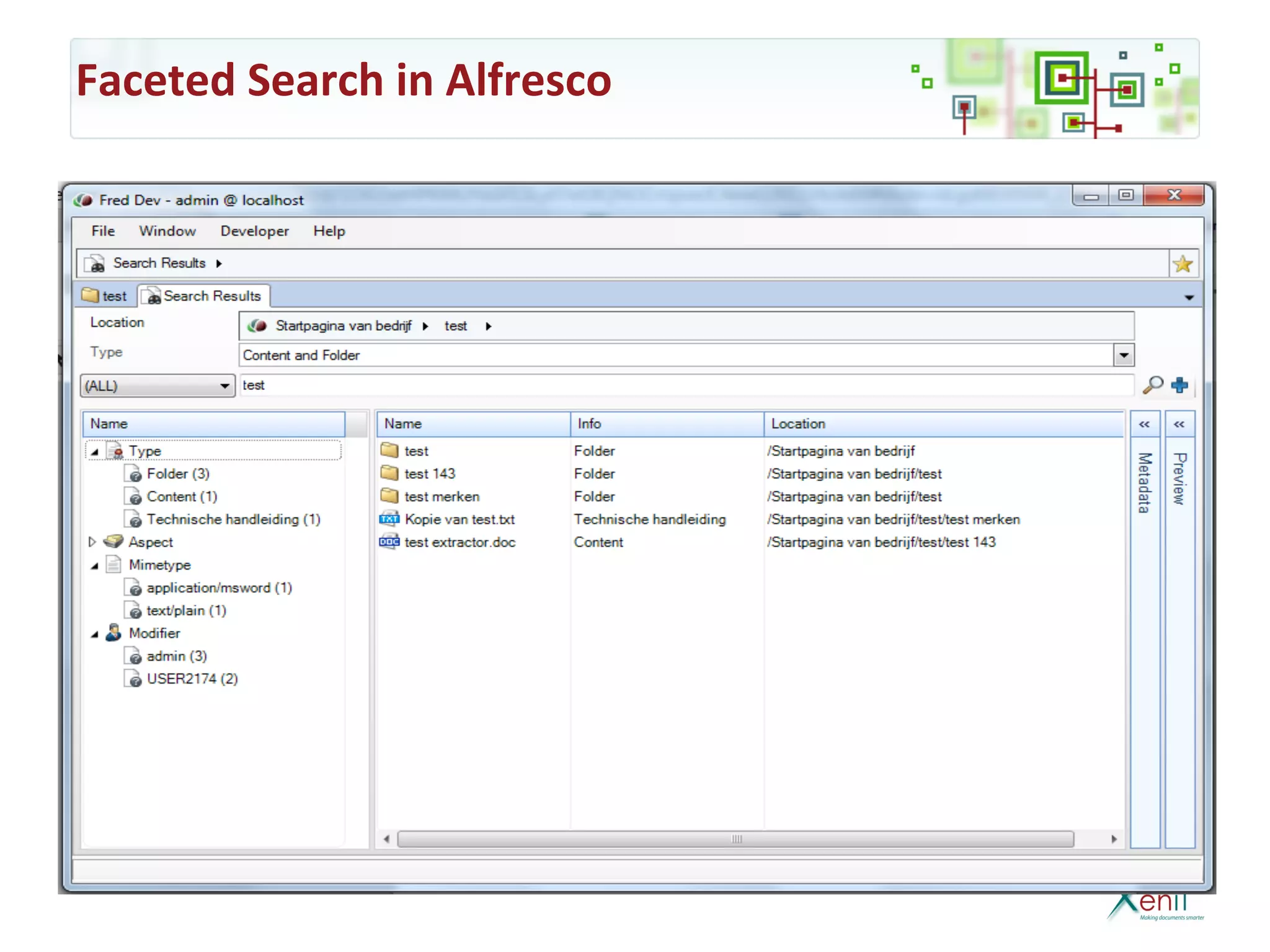Open the Window menu

167,231
